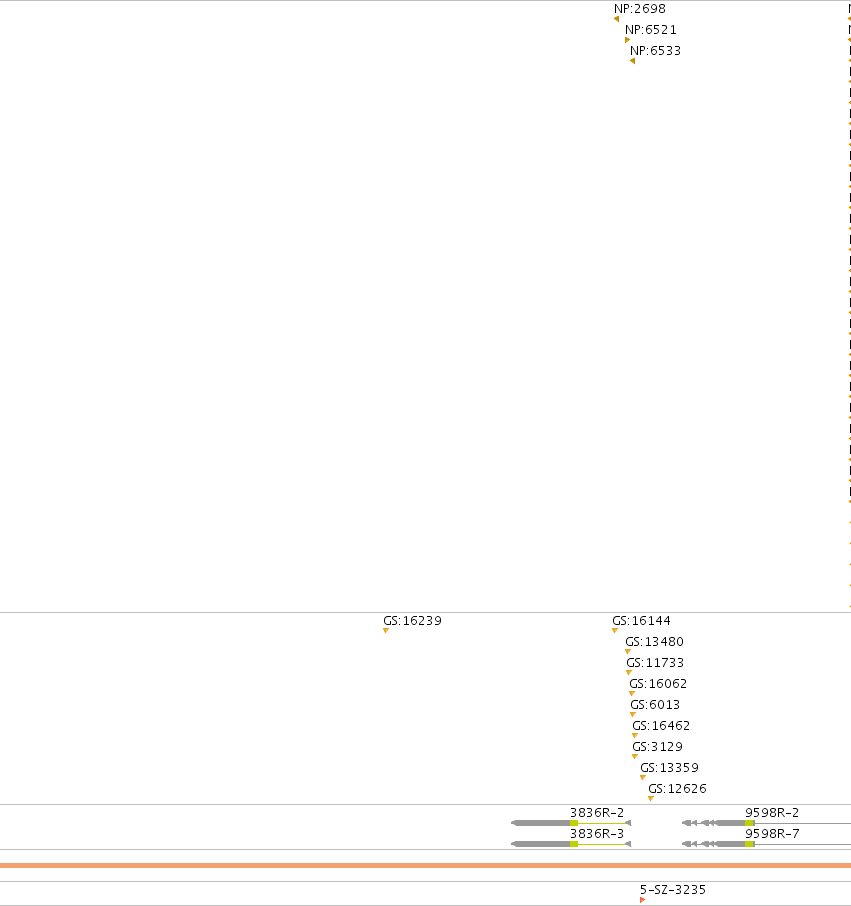Click the NP:6533 label text
Viewport: 851px width, 906px height.
655,50
